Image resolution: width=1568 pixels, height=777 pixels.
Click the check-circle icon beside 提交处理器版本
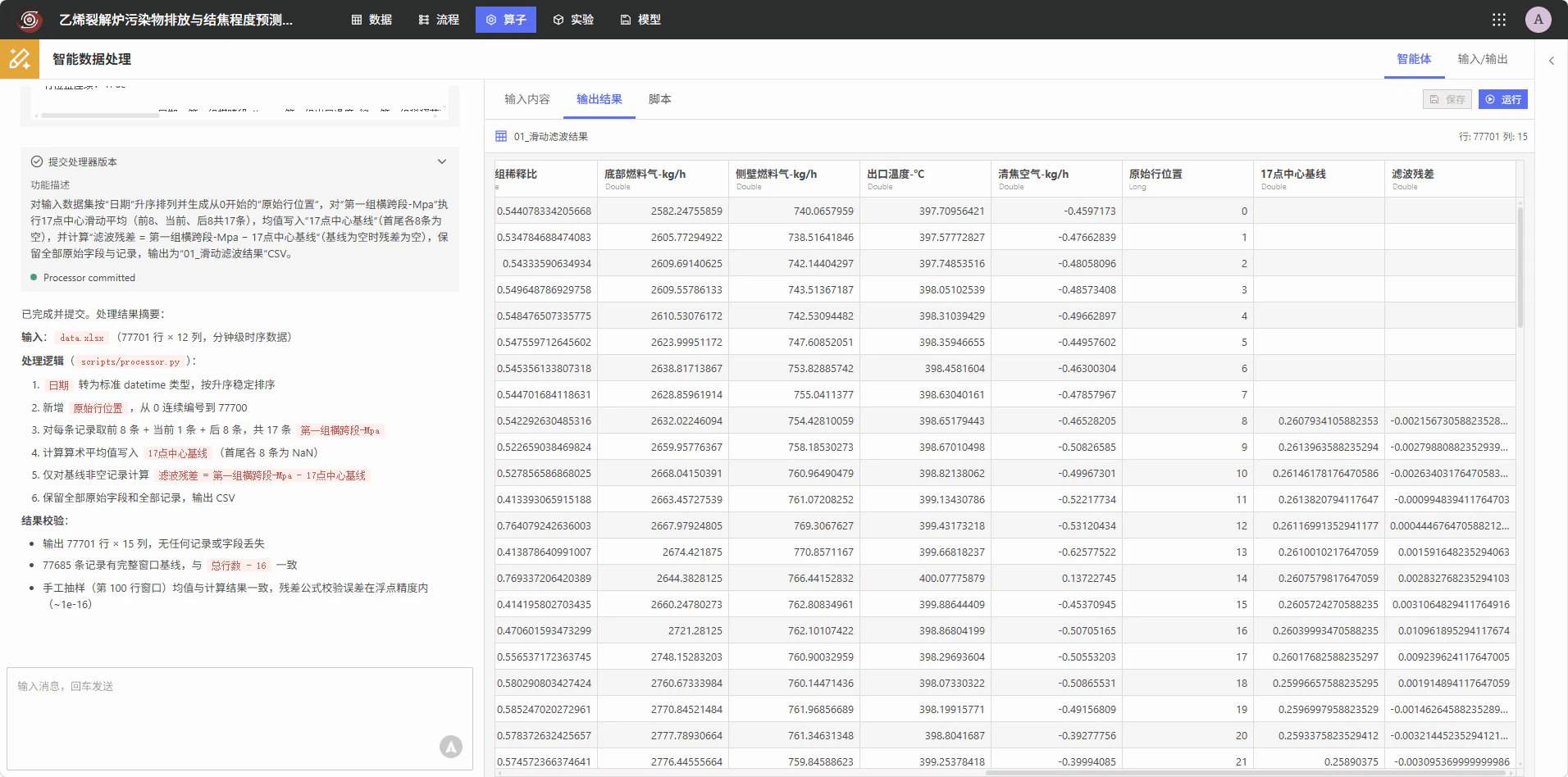click(37, 161)
